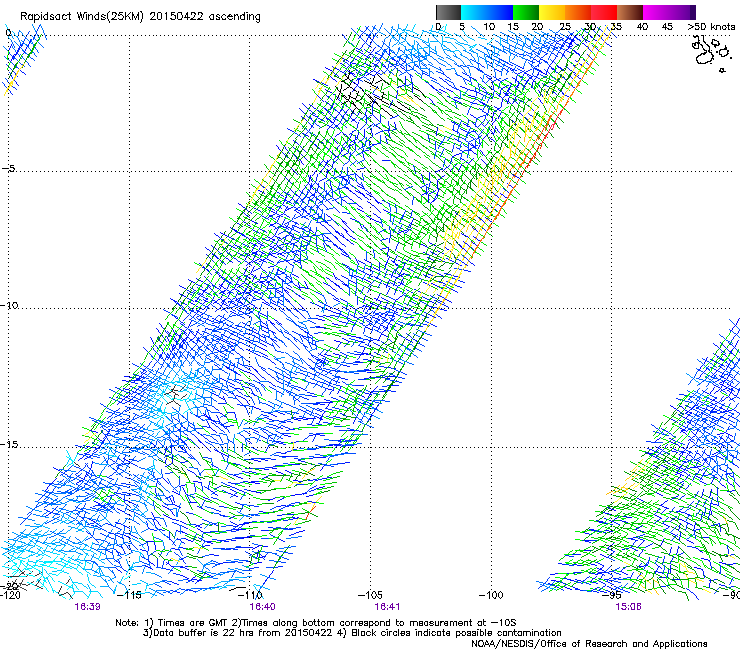
Task: Click the '-10' latitude axis label
Action: [x=9, y=305]
